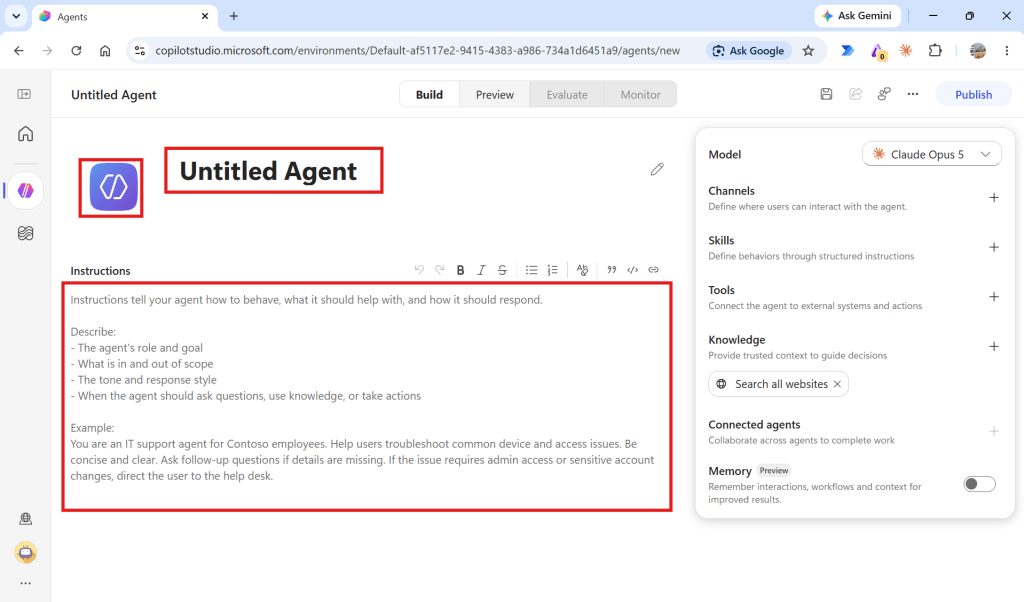Open the Chrome profile avatar
This screenshot has width=1024, height=602.
coord(978,50)
